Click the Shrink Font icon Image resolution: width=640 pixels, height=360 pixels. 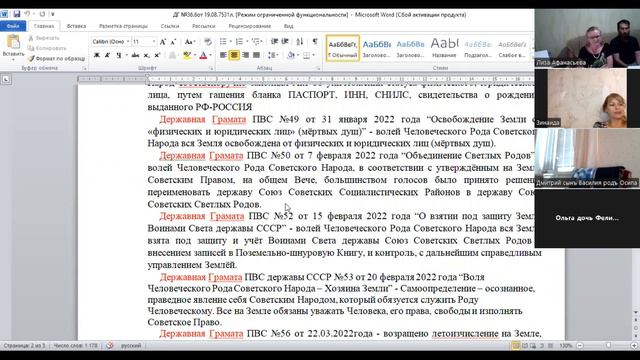(x=173, y=42)
